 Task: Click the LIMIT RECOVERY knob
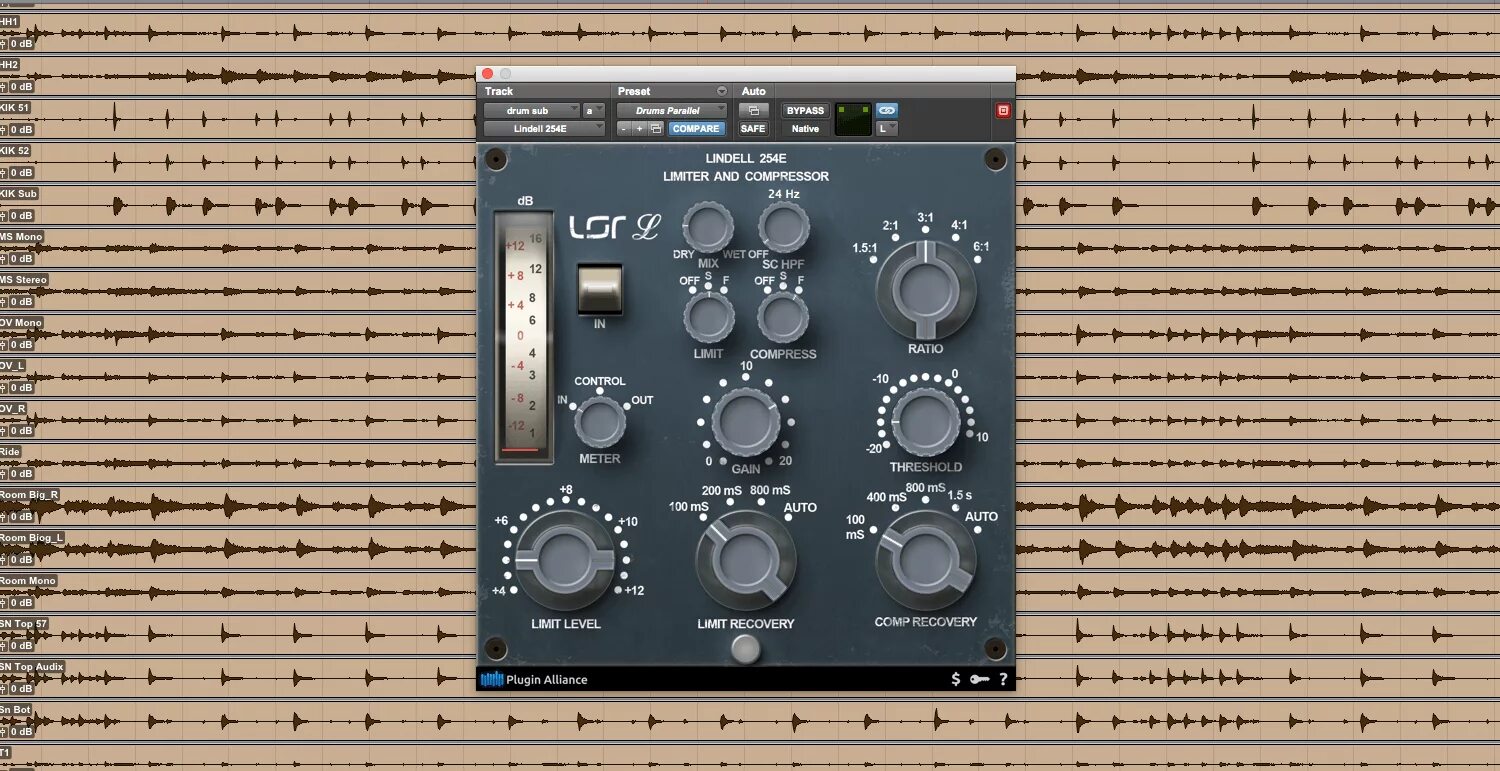pos(746,560)
